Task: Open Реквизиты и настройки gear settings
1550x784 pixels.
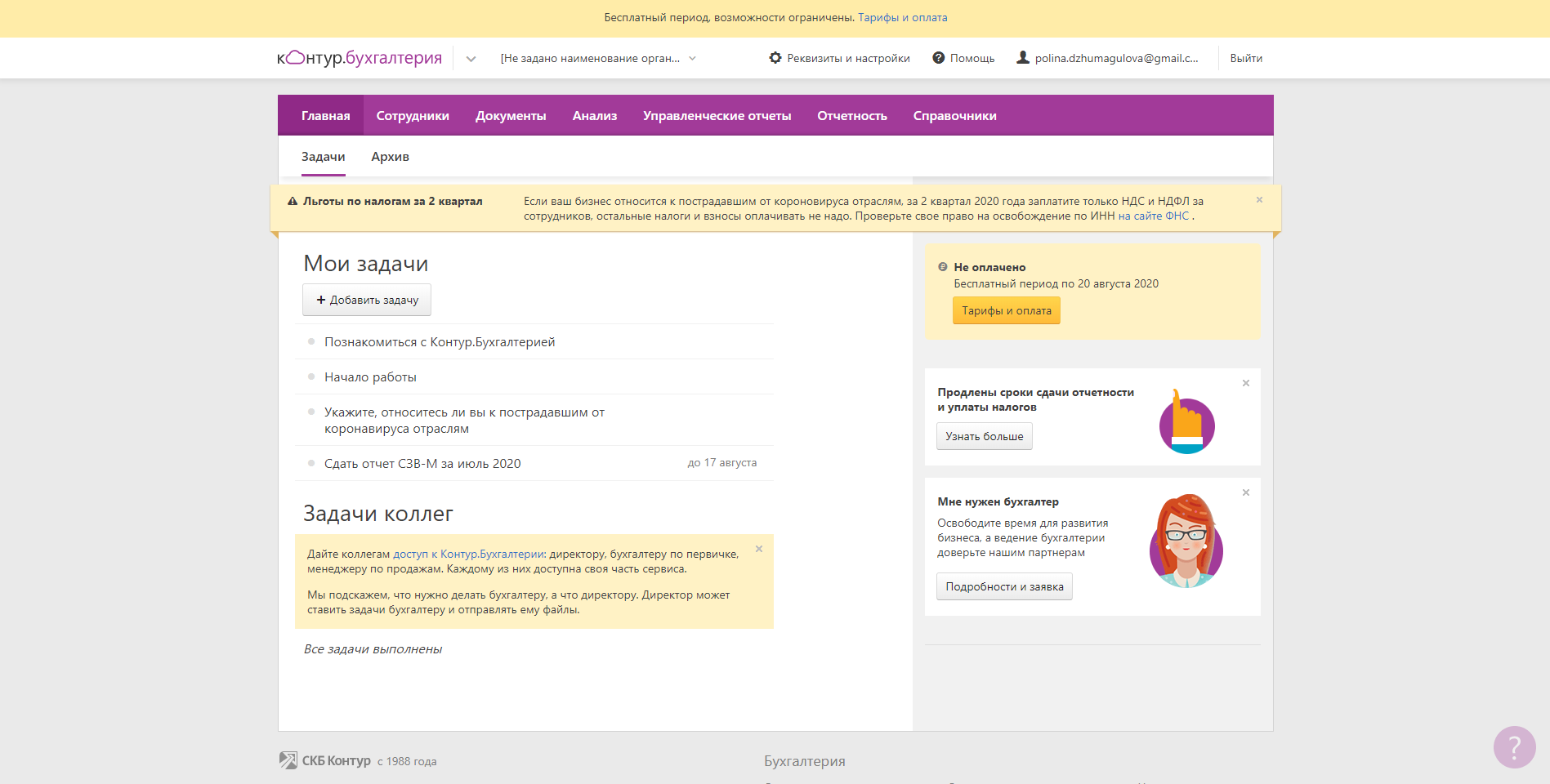Action: (839, 58)
